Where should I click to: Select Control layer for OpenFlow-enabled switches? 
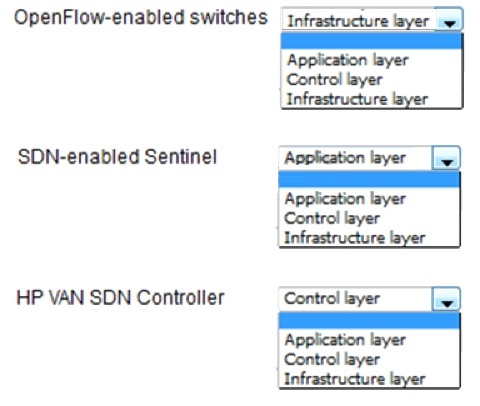(x=334, y=80)
